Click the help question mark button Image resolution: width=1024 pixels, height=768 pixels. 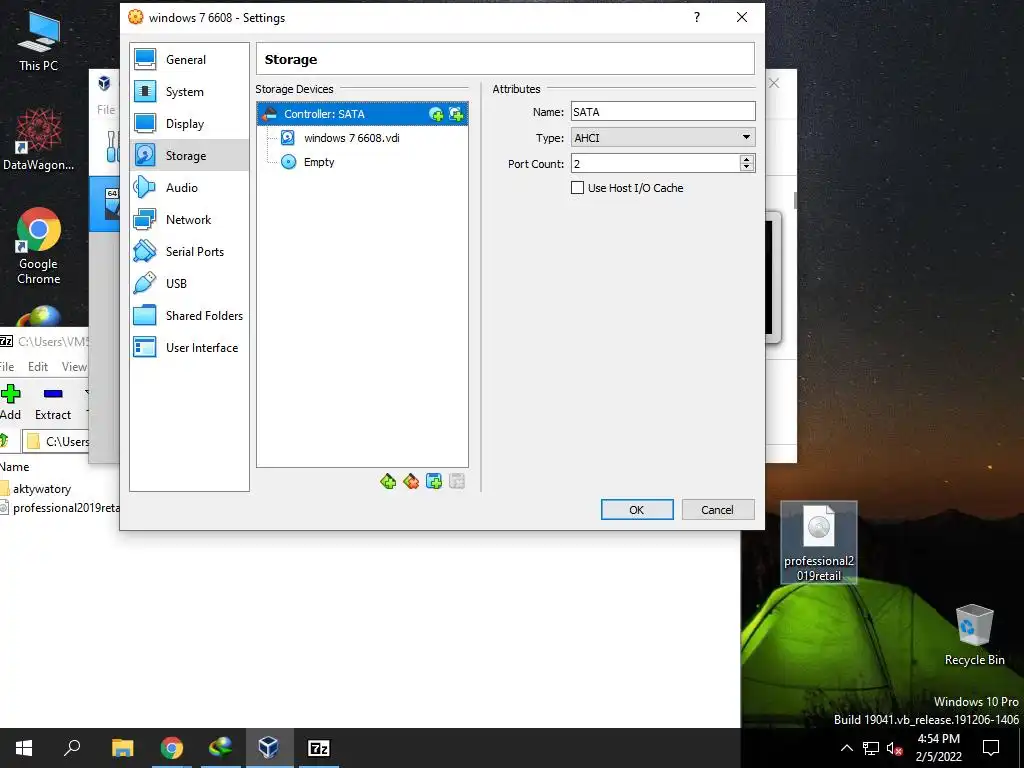click(697, 18)
